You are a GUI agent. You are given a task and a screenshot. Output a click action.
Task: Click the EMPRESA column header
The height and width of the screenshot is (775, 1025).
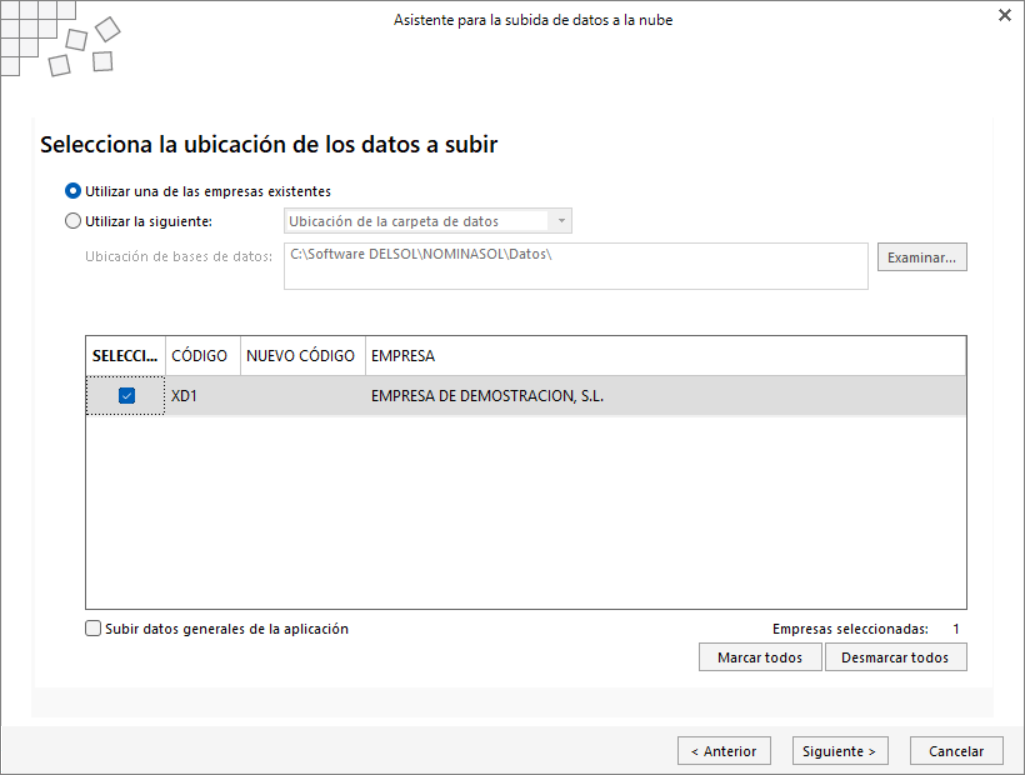click(x=665, y=356)
